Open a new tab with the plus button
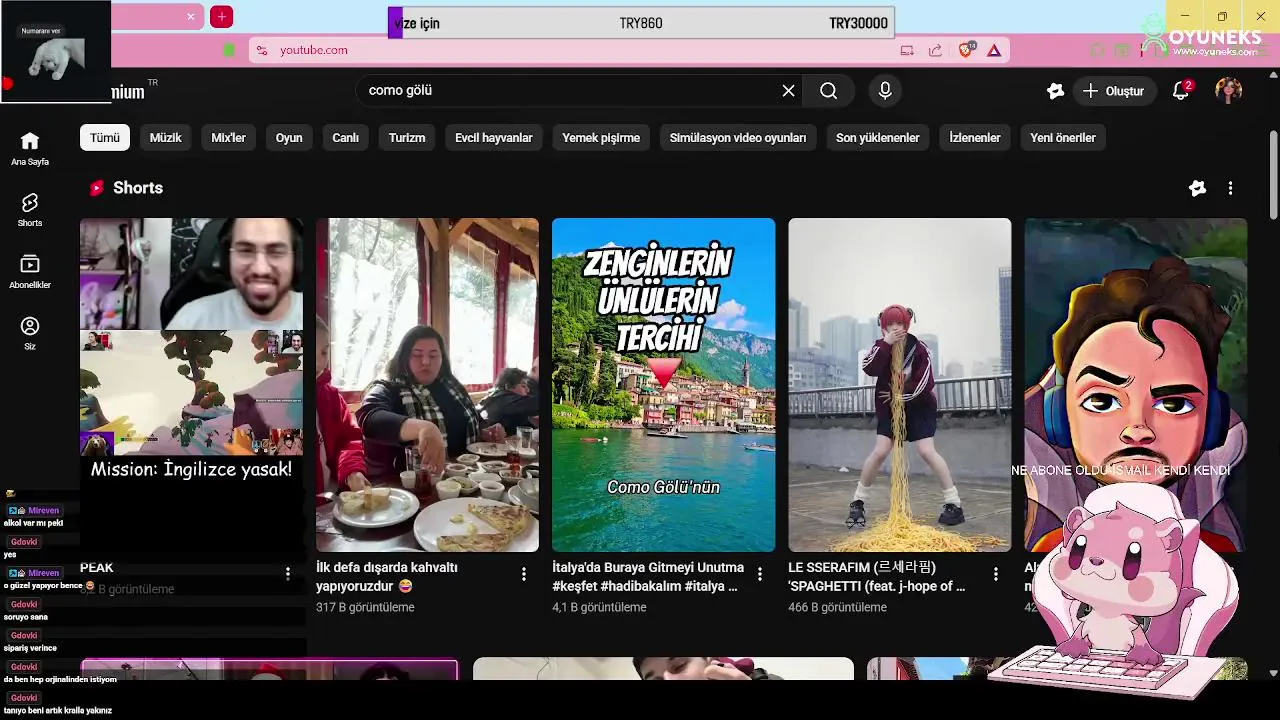Viewport: 1280px width, 720px height. click(x=222, y=16)
